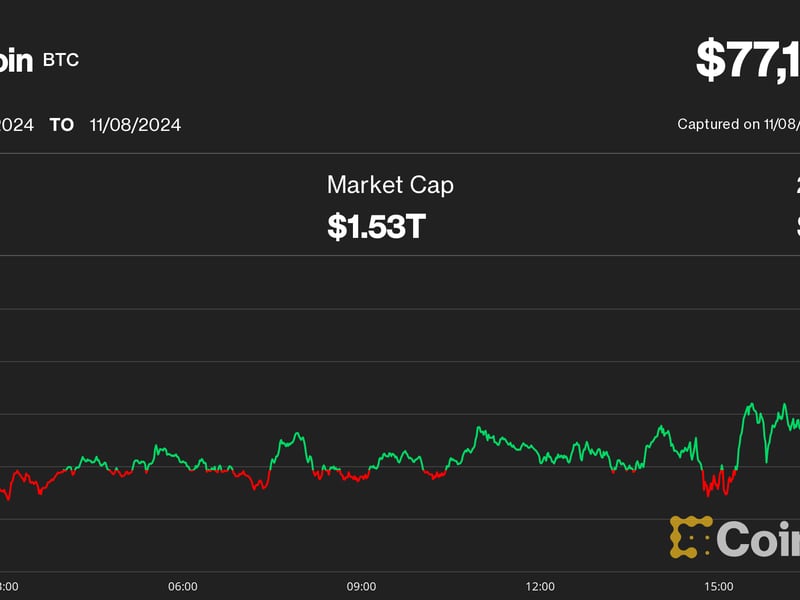800x600 pixels.
Task: Open the 11/08/2024 end date selector
Action: tap(135, 125)
